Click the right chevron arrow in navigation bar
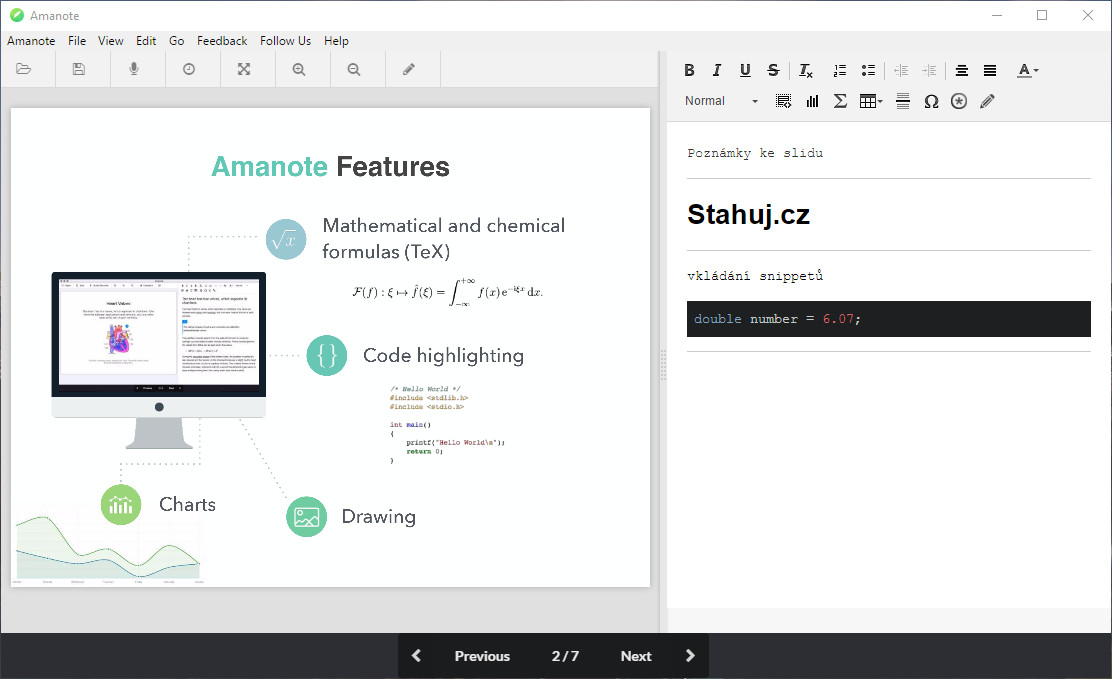Screen dimensions: 1112x679 (x=690, y=656)
